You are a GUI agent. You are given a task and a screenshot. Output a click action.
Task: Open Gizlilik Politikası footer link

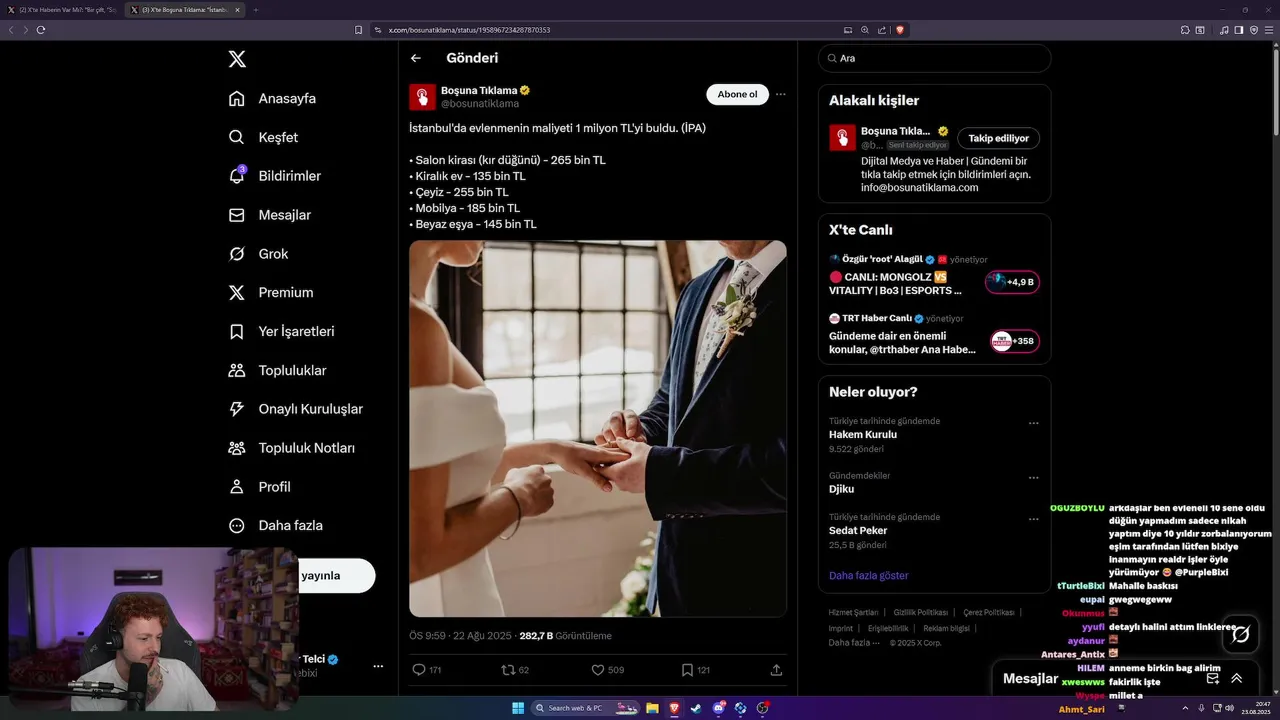point(921,612)
